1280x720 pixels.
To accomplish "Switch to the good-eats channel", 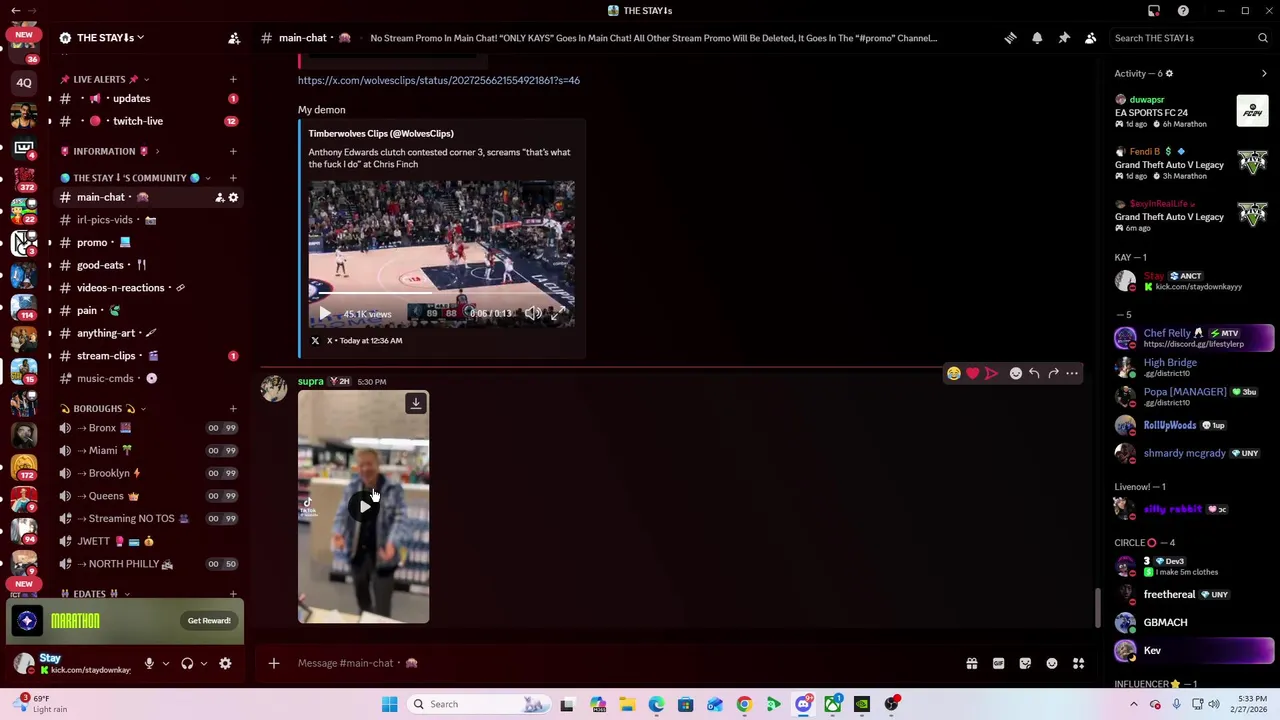I will [x=148, y=265].
